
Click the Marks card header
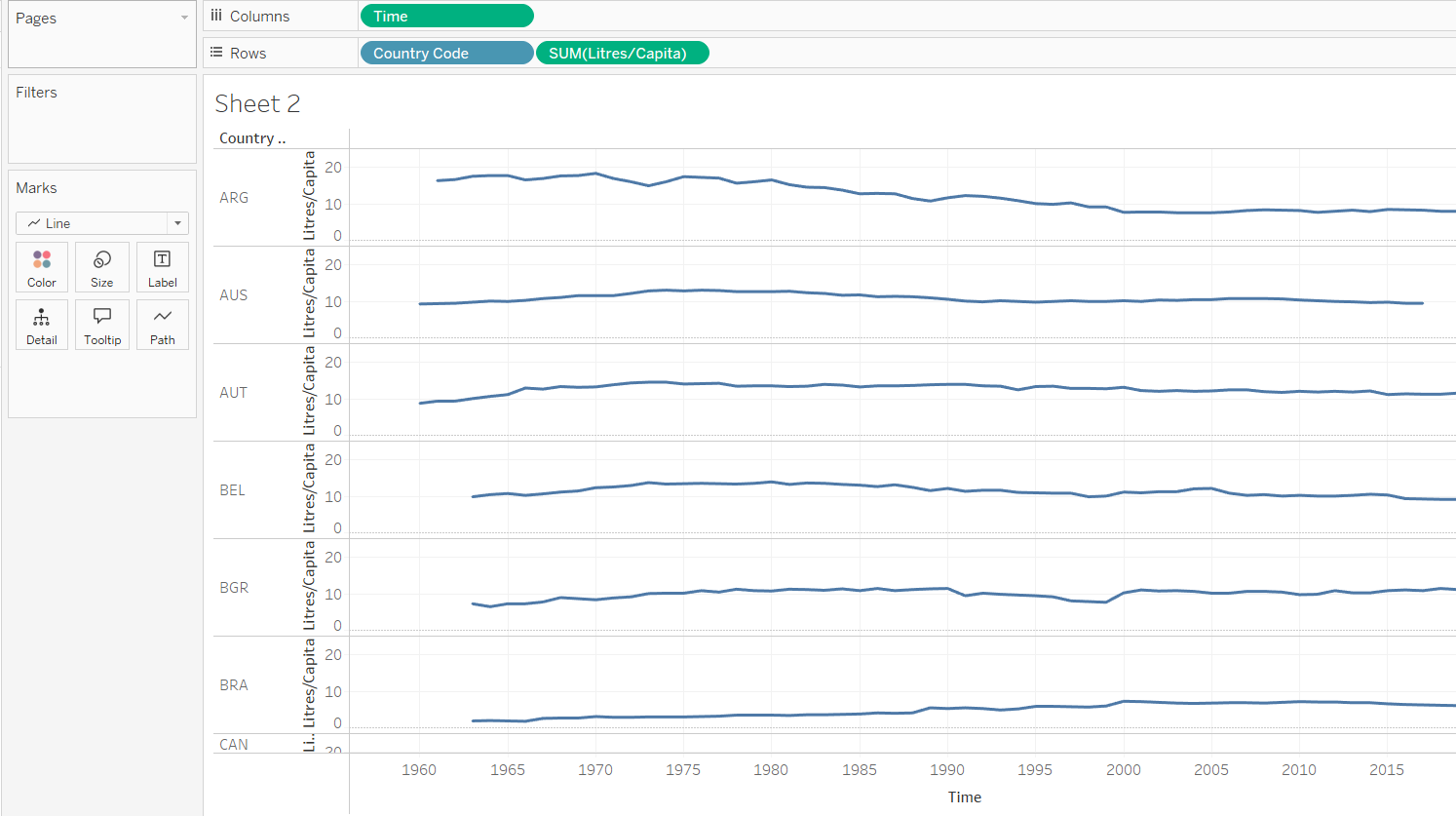tap(37, 188)
